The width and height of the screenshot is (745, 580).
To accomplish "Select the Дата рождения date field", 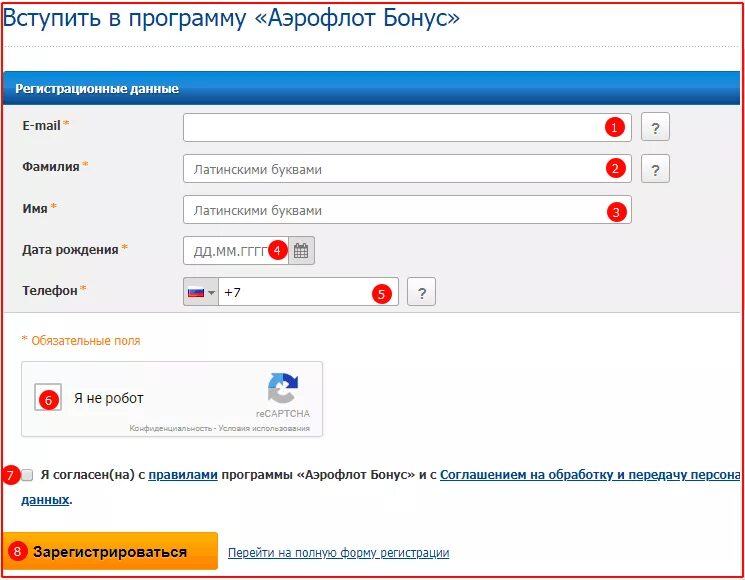I will coord(236,250).
